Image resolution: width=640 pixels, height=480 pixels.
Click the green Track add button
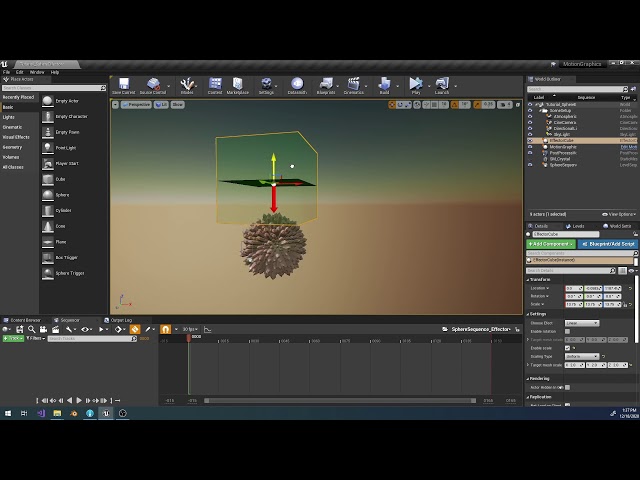click(x=13, y=338)
